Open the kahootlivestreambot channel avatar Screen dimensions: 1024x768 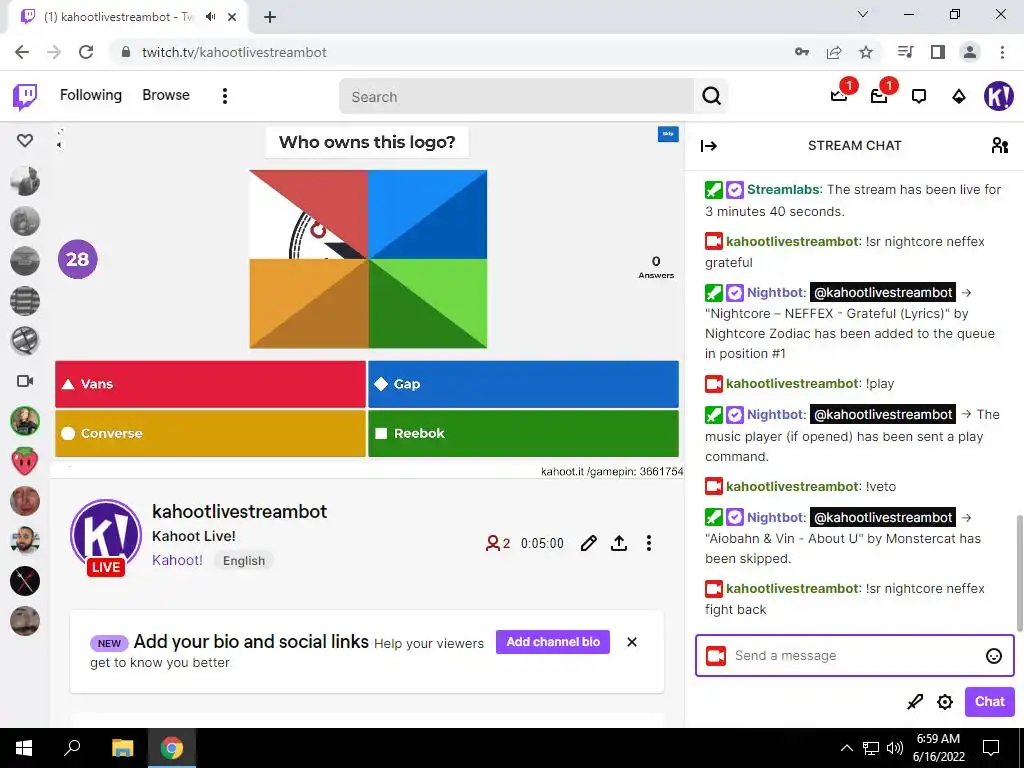(106, 536)
